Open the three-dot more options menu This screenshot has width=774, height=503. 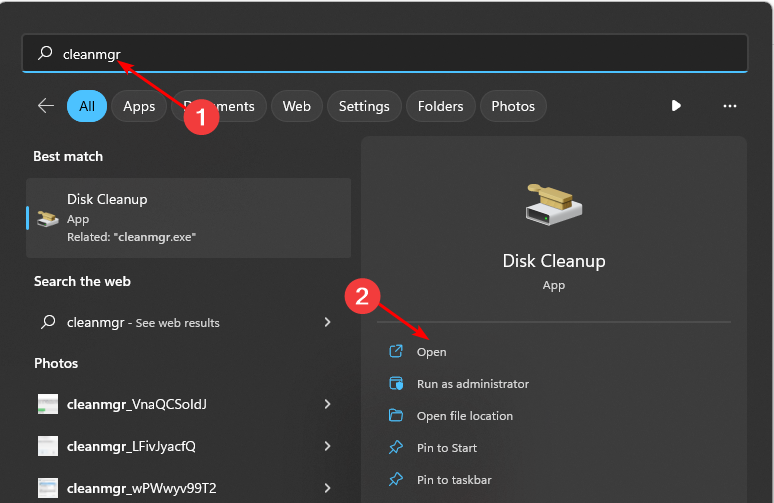[730, 106]
